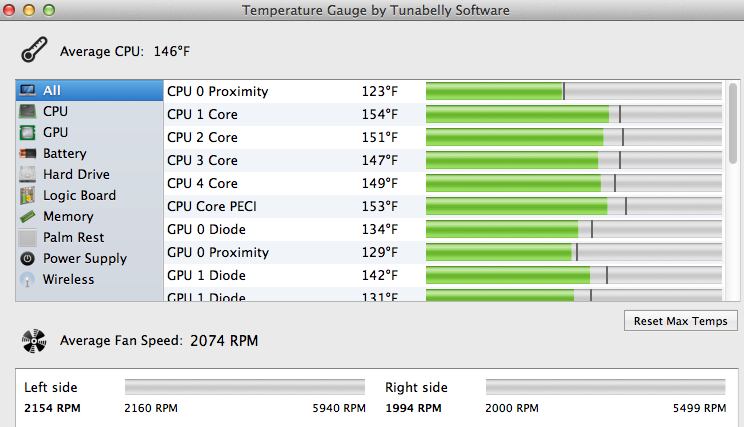Select the CPU 3 Core row label
The image size is (744, 427).
coord(202,160)
